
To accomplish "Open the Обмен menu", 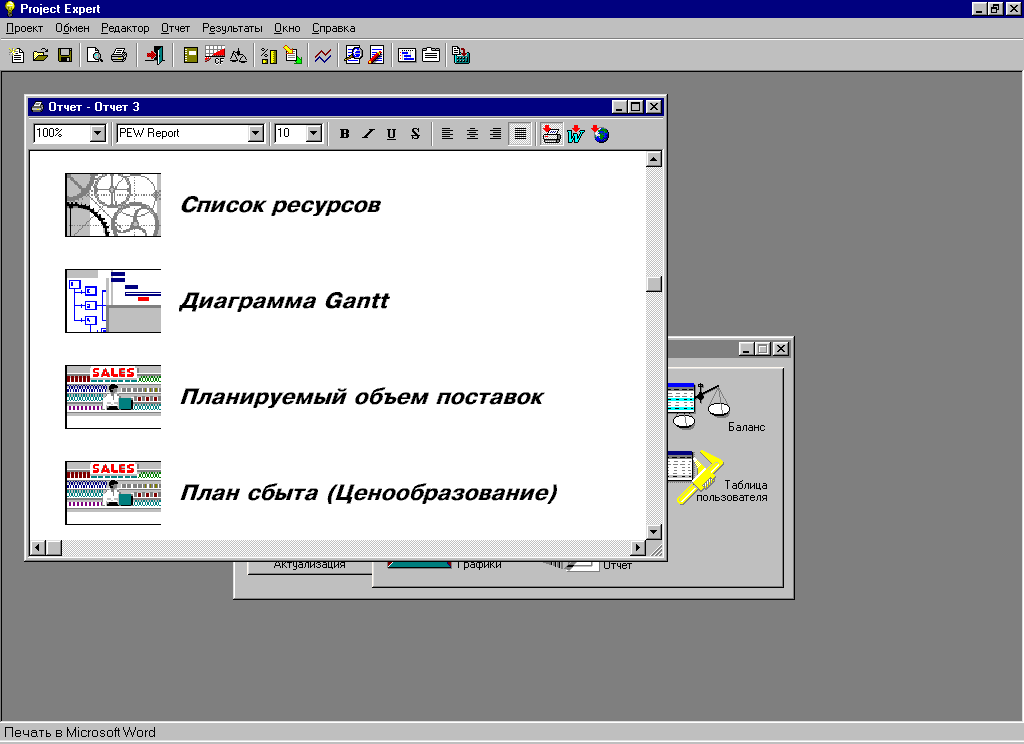I will pos(72,28).
